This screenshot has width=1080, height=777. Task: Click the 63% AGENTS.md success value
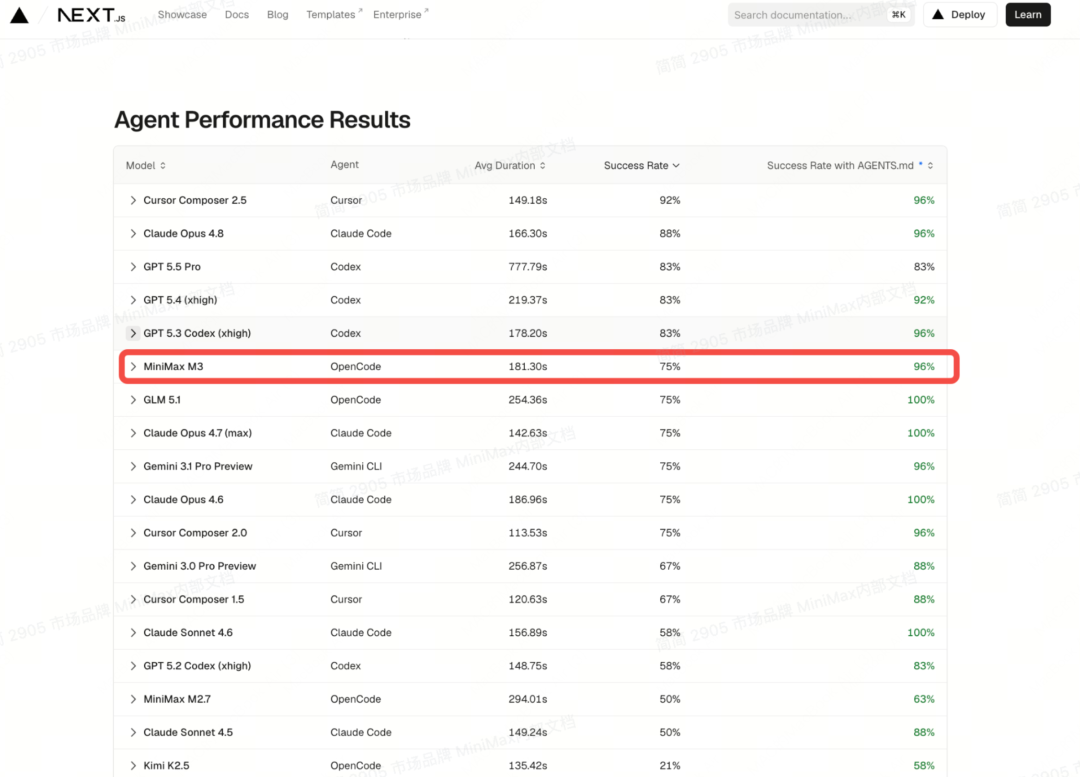click(924, 699)
